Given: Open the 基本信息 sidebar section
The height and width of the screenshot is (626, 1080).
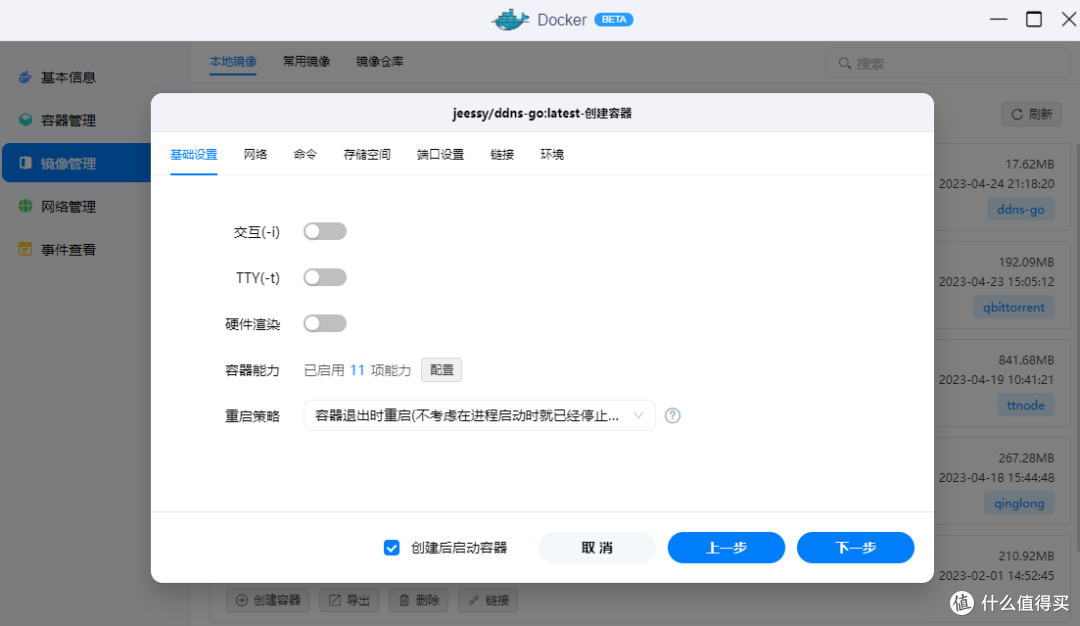Looking at the screenshot, I should point(70,77).
